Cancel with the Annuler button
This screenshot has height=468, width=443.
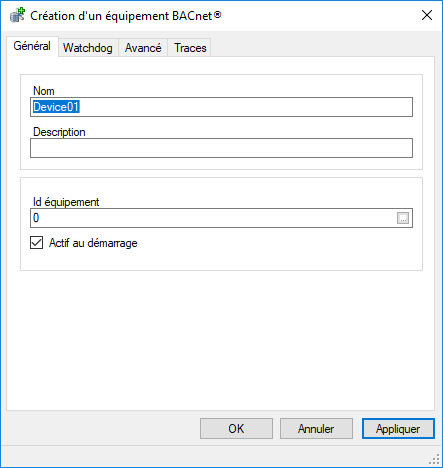coord(316,429)
